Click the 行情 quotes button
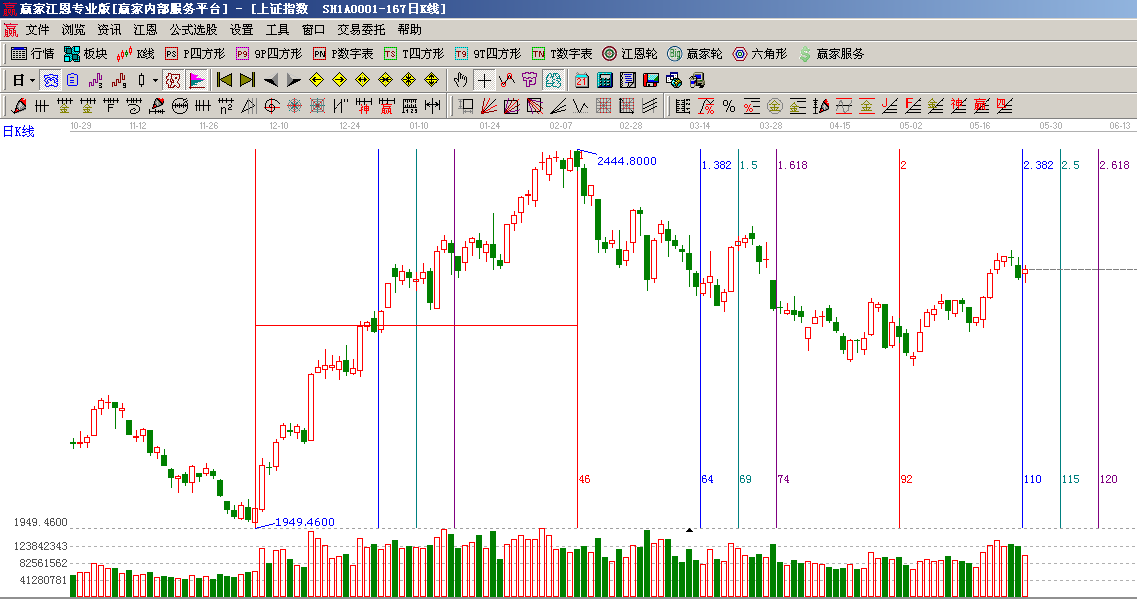The image size is (1137, 600). click(33, 54)
